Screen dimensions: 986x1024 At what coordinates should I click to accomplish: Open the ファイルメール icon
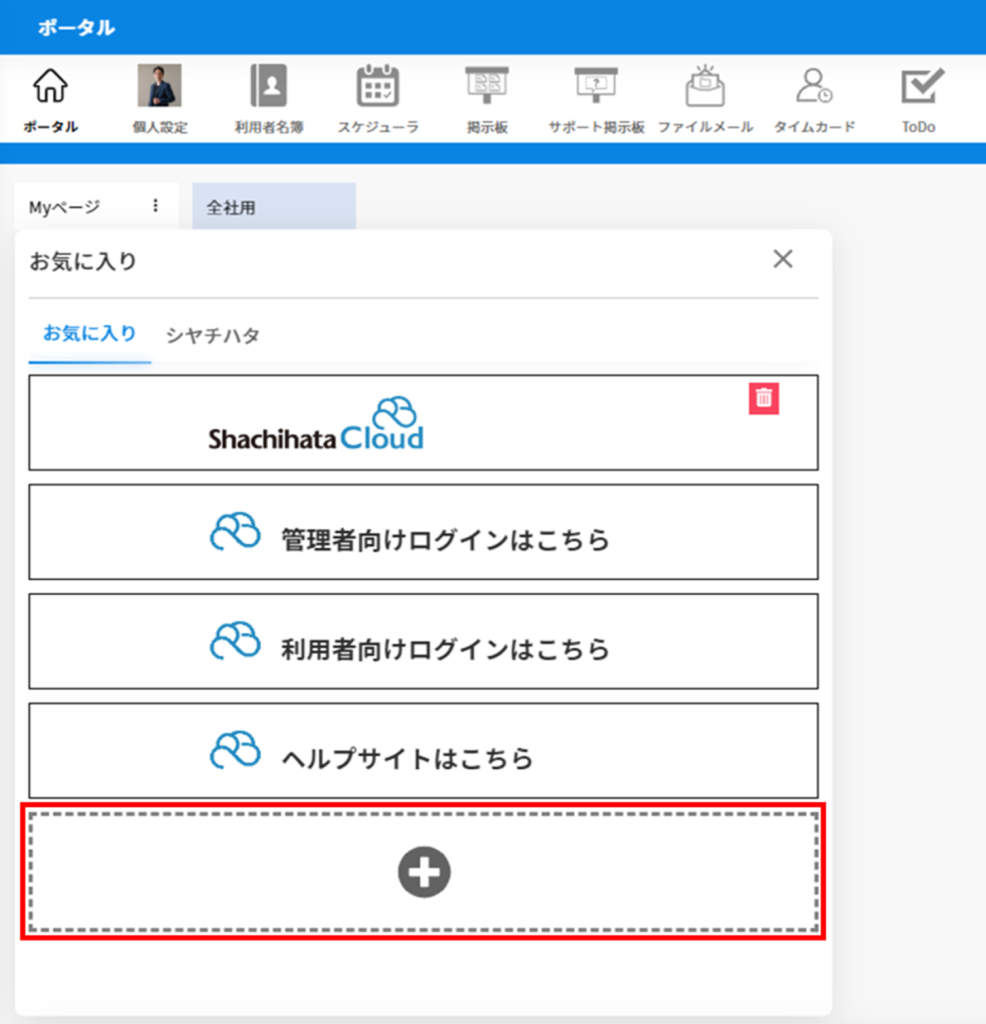pos(705,86)
